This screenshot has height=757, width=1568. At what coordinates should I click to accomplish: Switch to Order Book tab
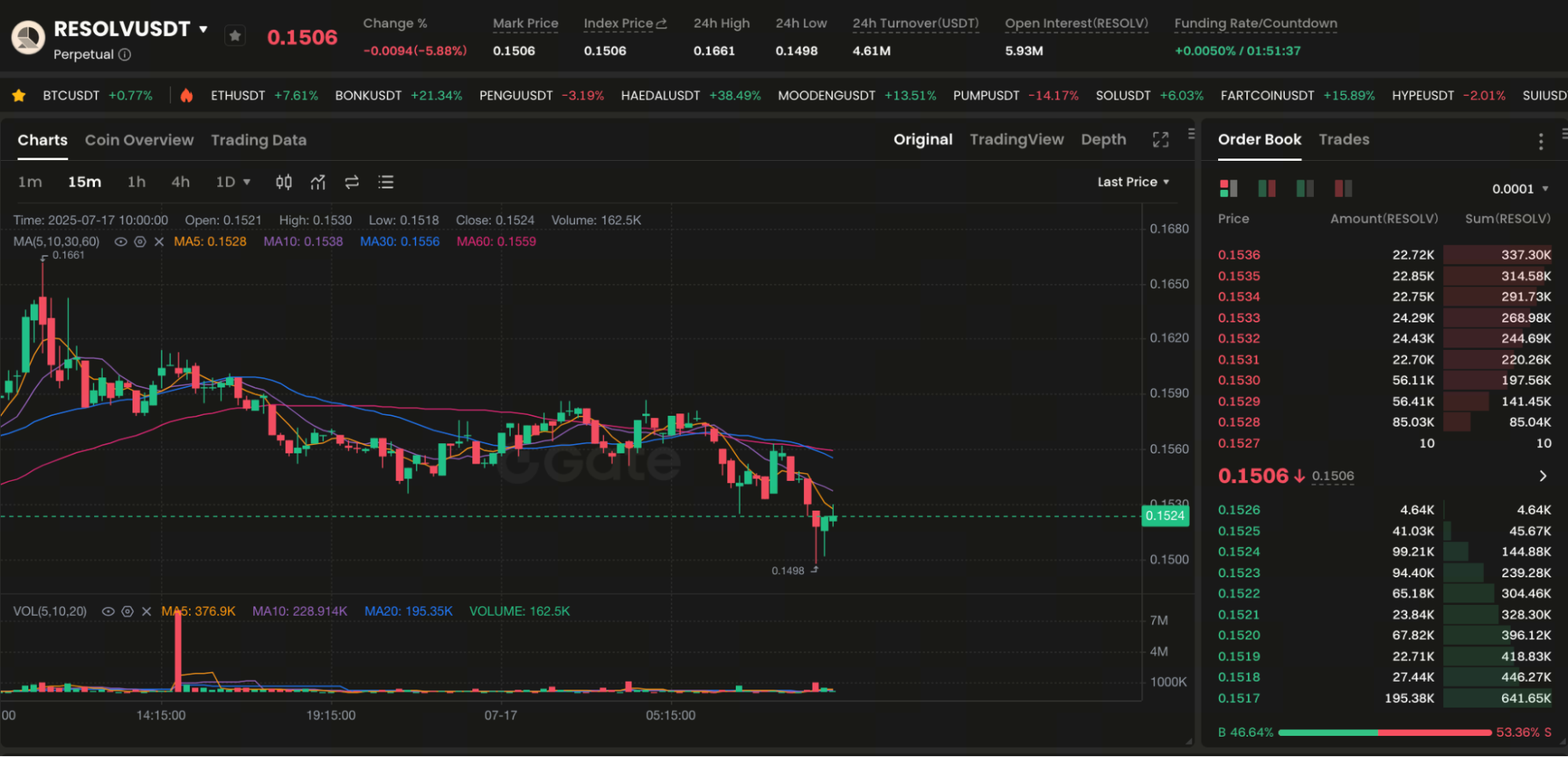pos(1259,140)
